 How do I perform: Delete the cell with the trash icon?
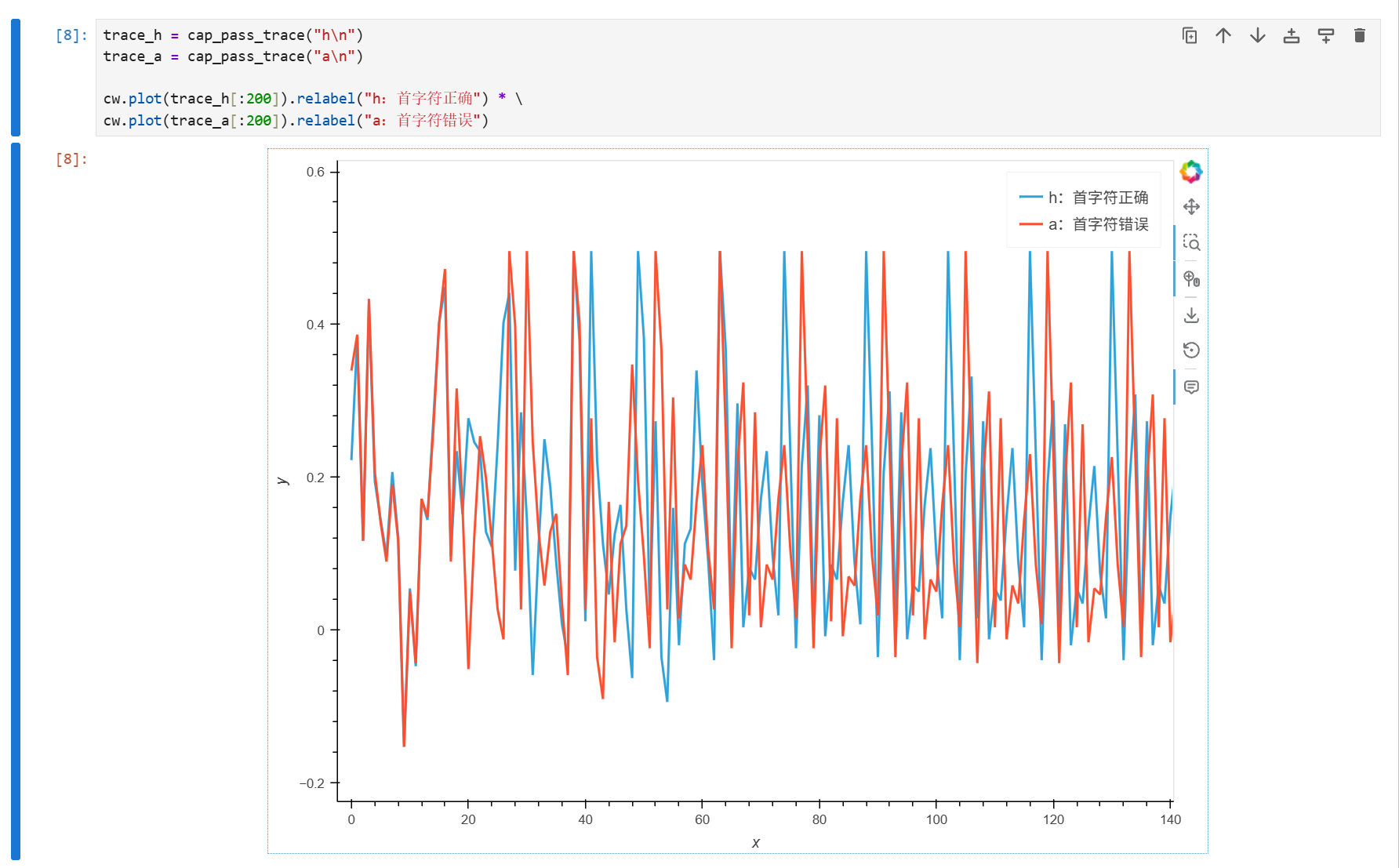click(1360, 35)
